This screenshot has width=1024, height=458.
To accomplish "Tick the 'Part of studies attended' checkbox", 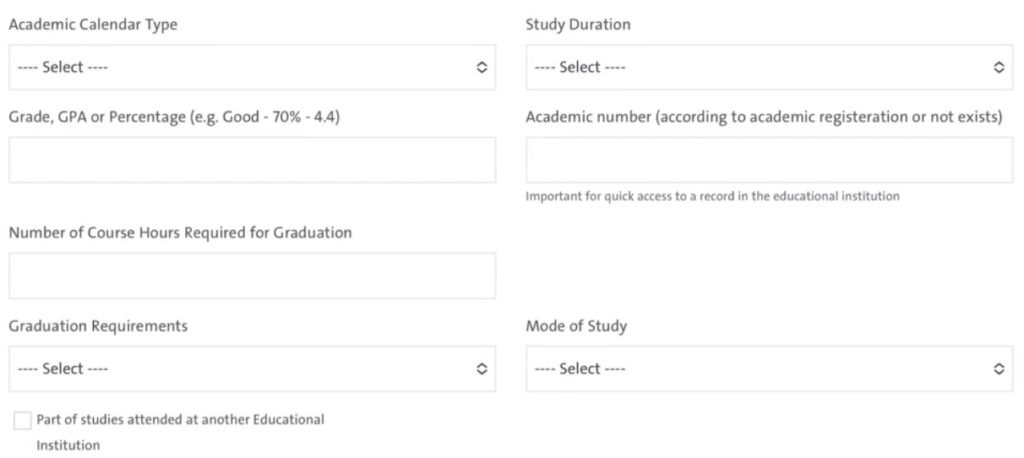I will (23, 421).
